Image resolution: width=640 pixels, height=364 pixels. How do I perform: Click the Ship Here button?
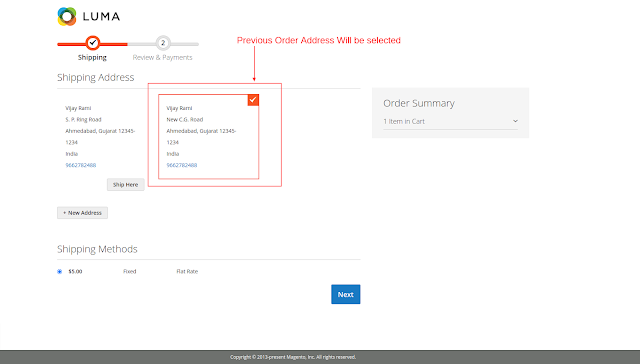click(x=126, y=184)
